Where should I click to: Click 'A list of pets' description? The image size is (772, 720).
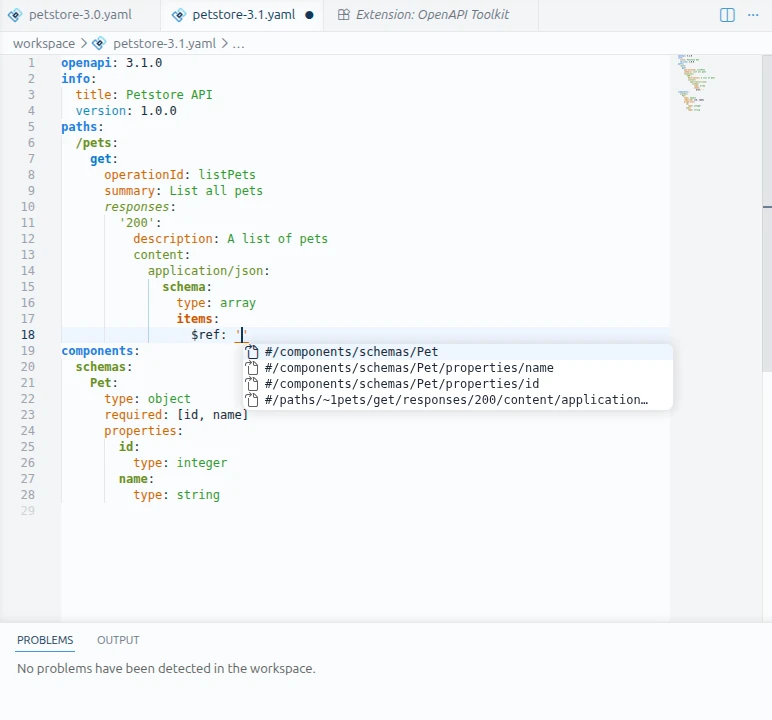[277, 238]
